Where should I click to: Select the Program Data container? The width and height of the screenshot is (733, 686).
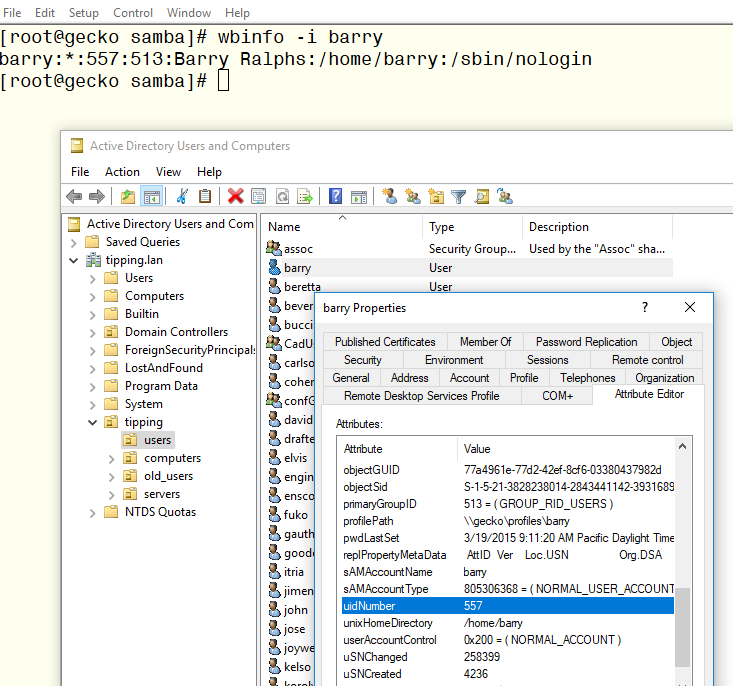tap(161, 386)
